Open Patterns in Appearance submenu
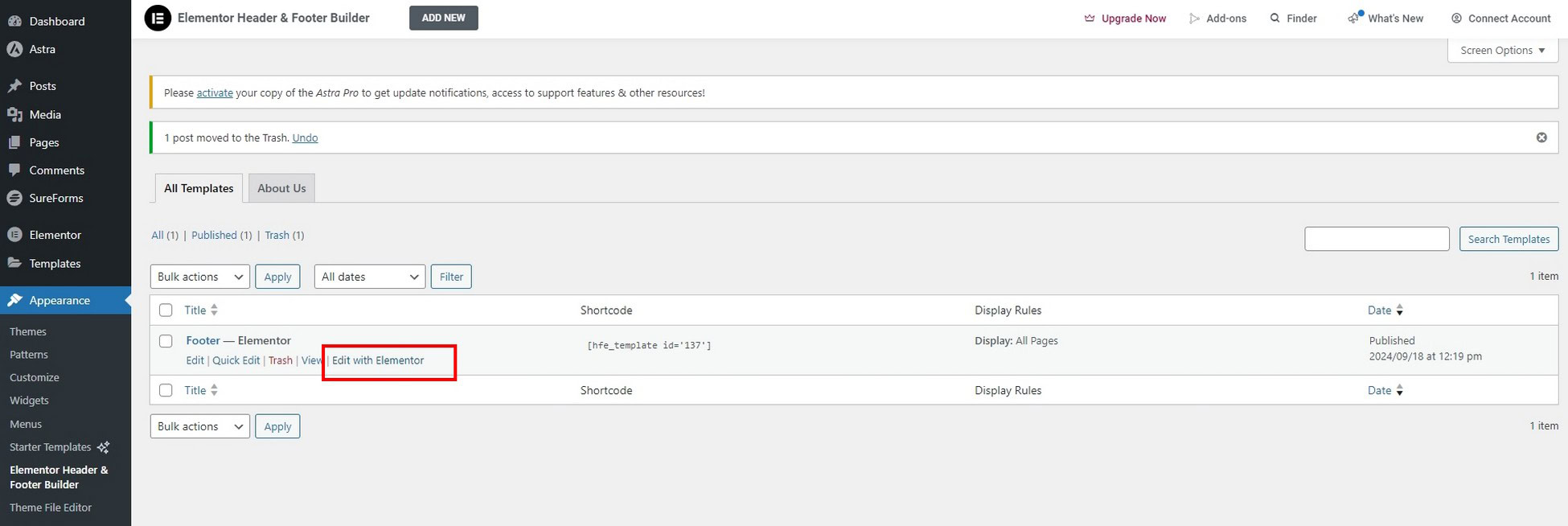This screenshot has height=526, width=1568. pos(29,355)
